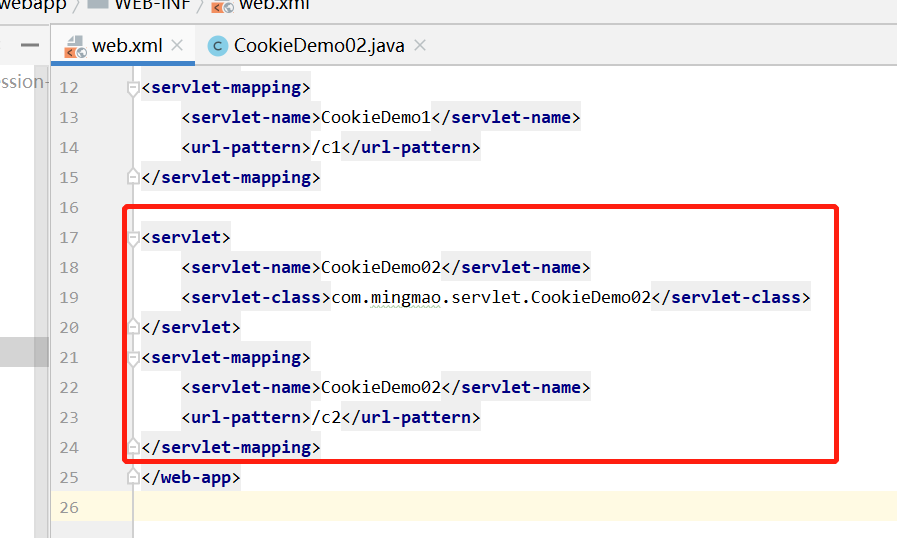897x538 pixels.
Task: Click the web.xml file icon in tab
Action: [x=75, y=46]
